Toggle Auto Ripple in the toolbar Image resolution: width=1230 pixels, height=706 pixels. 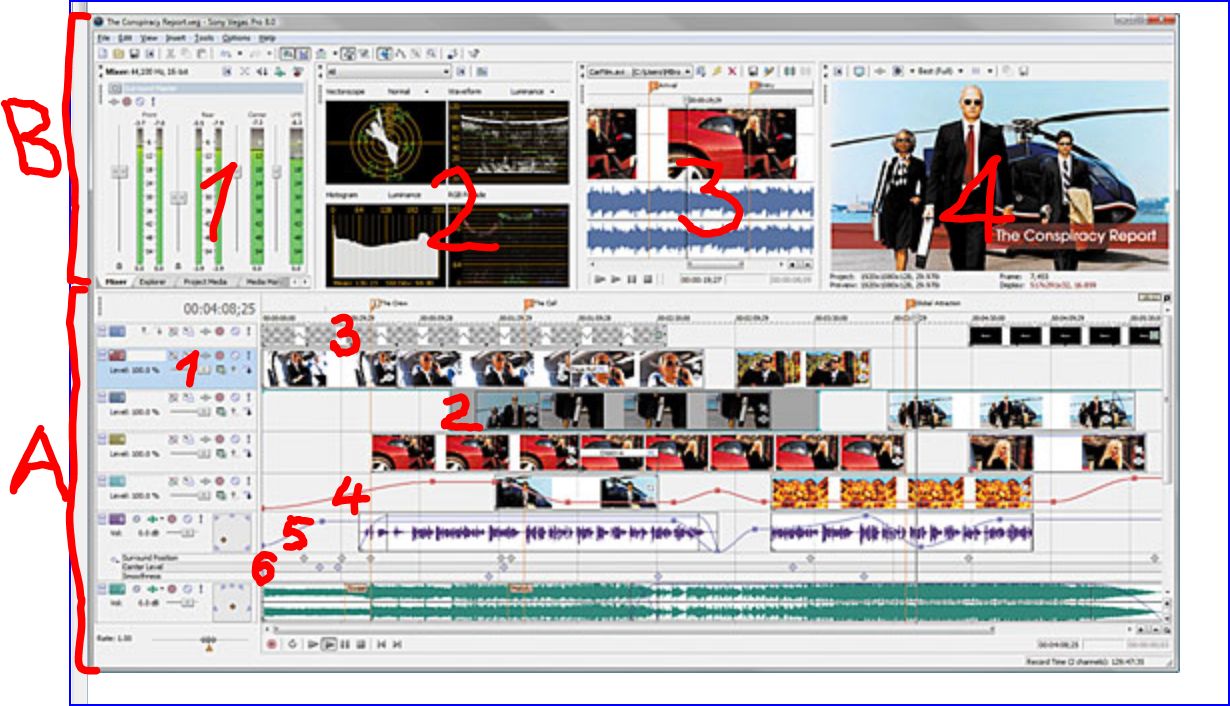point(320,54)
